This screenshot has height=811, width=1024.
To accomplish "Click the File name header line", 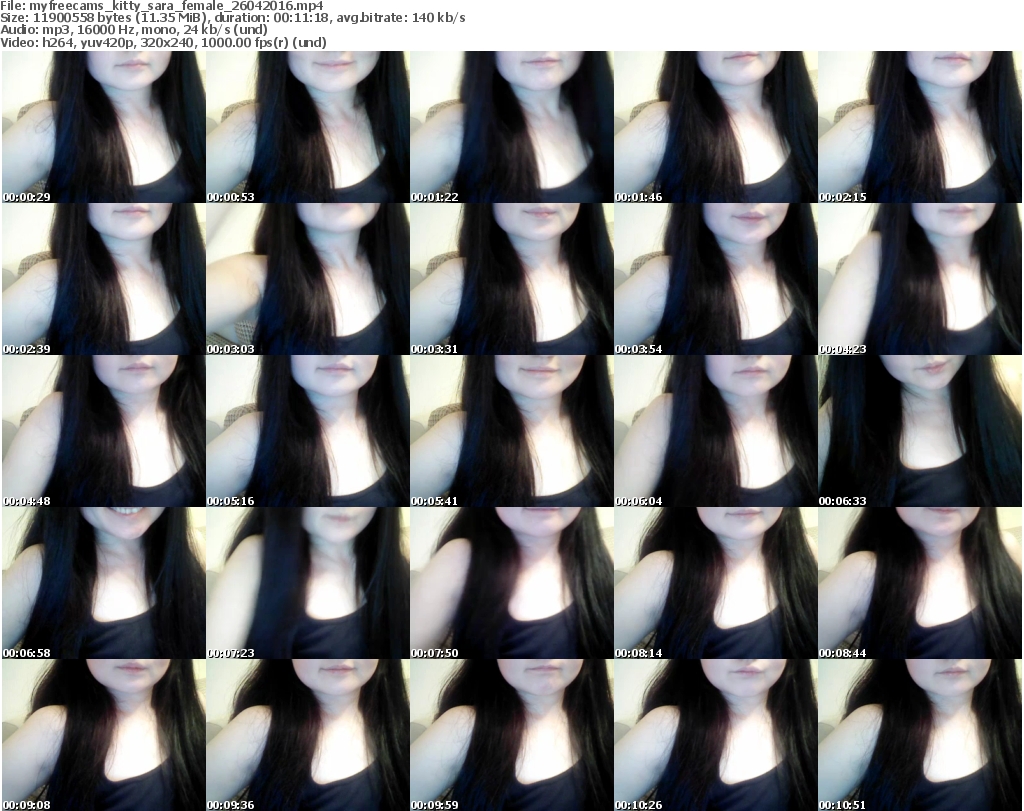I will tap(162, 6).
